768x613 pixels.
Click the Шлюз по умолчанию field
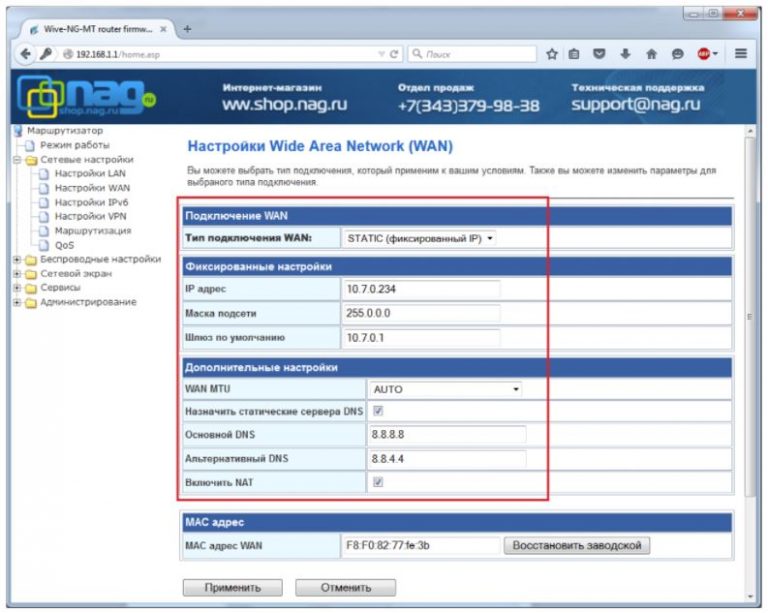tap(421, 337)
